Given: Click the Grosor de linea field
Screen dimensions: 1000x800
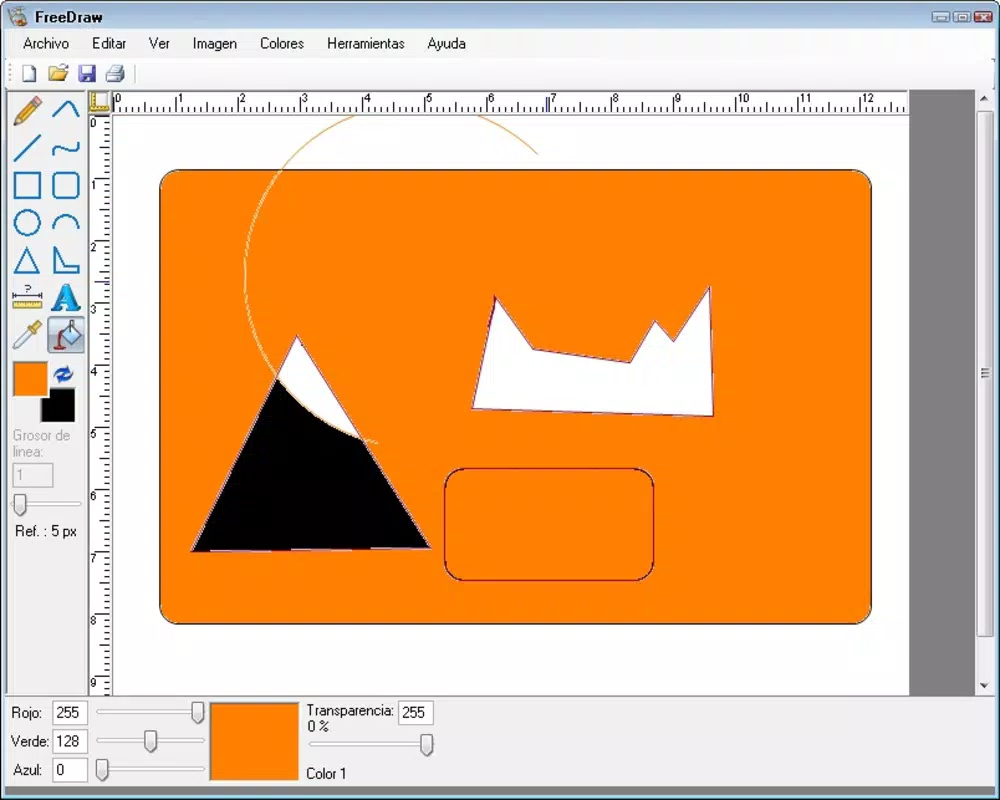Looking at the screenshot, I should click(x=33, y=475).
